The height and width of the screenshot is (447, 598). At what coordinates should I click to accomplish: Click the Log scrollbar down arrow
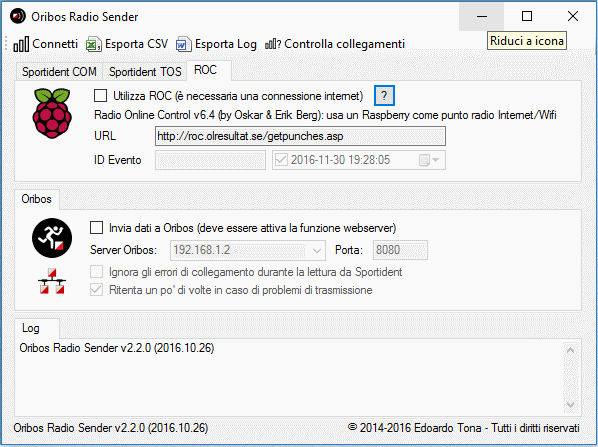(x=571, y=405)
